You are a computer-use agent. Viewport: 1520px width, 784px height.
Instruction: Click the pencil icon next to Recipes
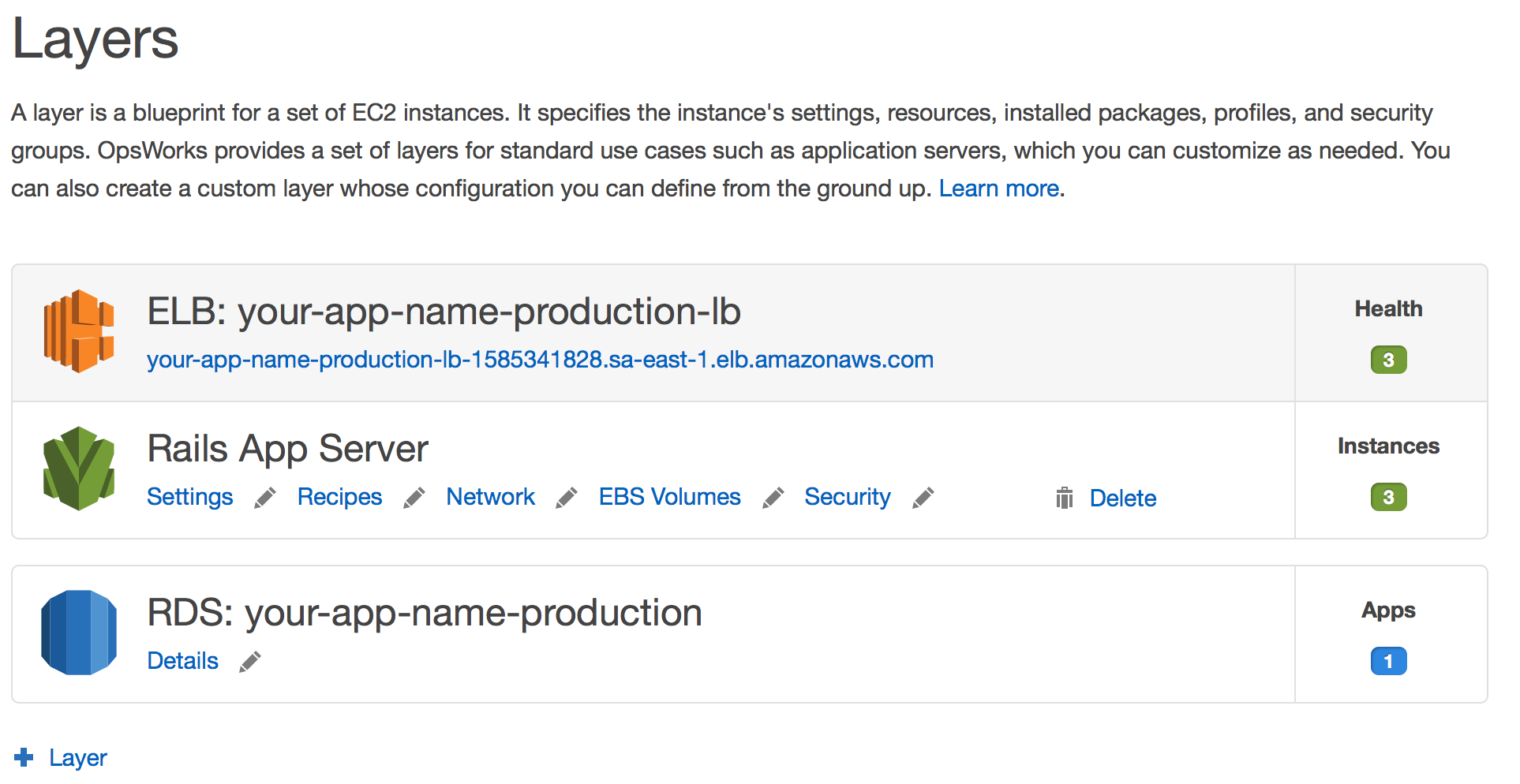414,498
